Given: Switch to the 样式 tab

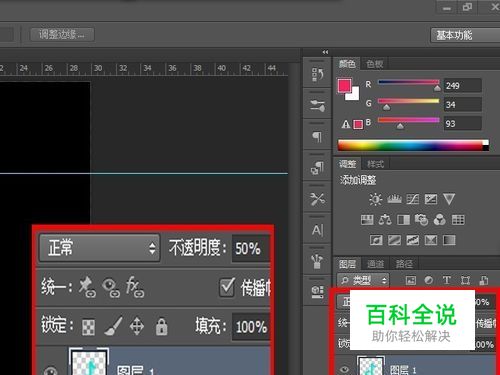Looking at the screenshot, I should click(x=375, y=164).
